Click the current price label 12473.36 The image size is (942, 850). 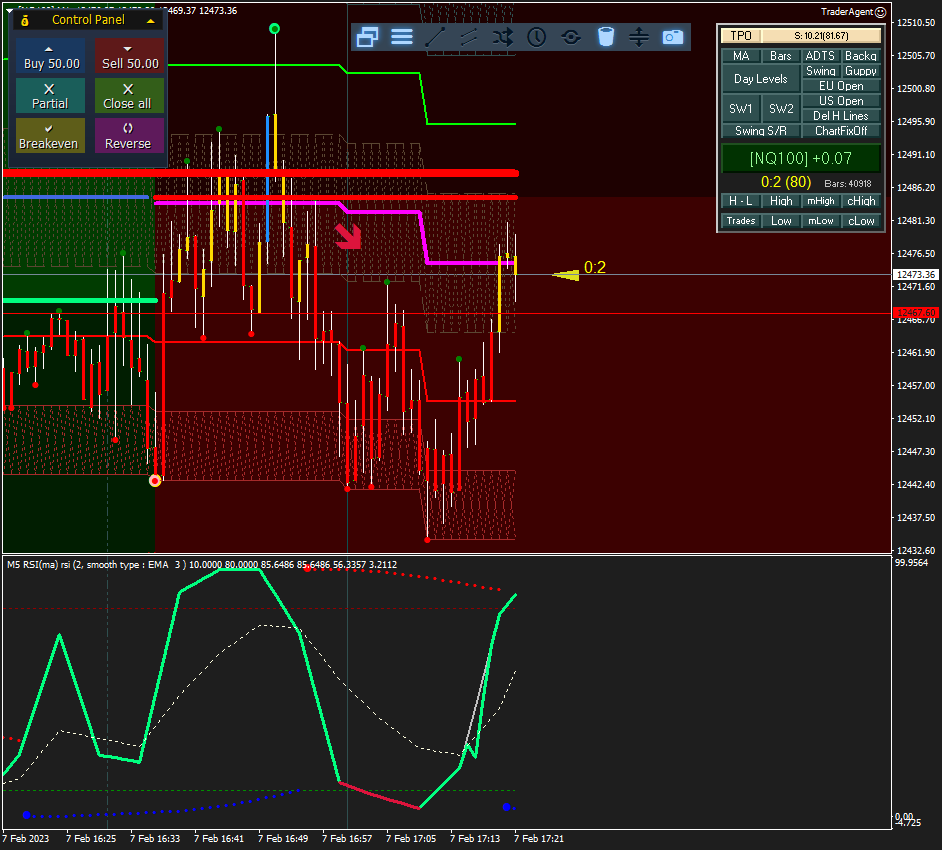[x=916, y=275]
